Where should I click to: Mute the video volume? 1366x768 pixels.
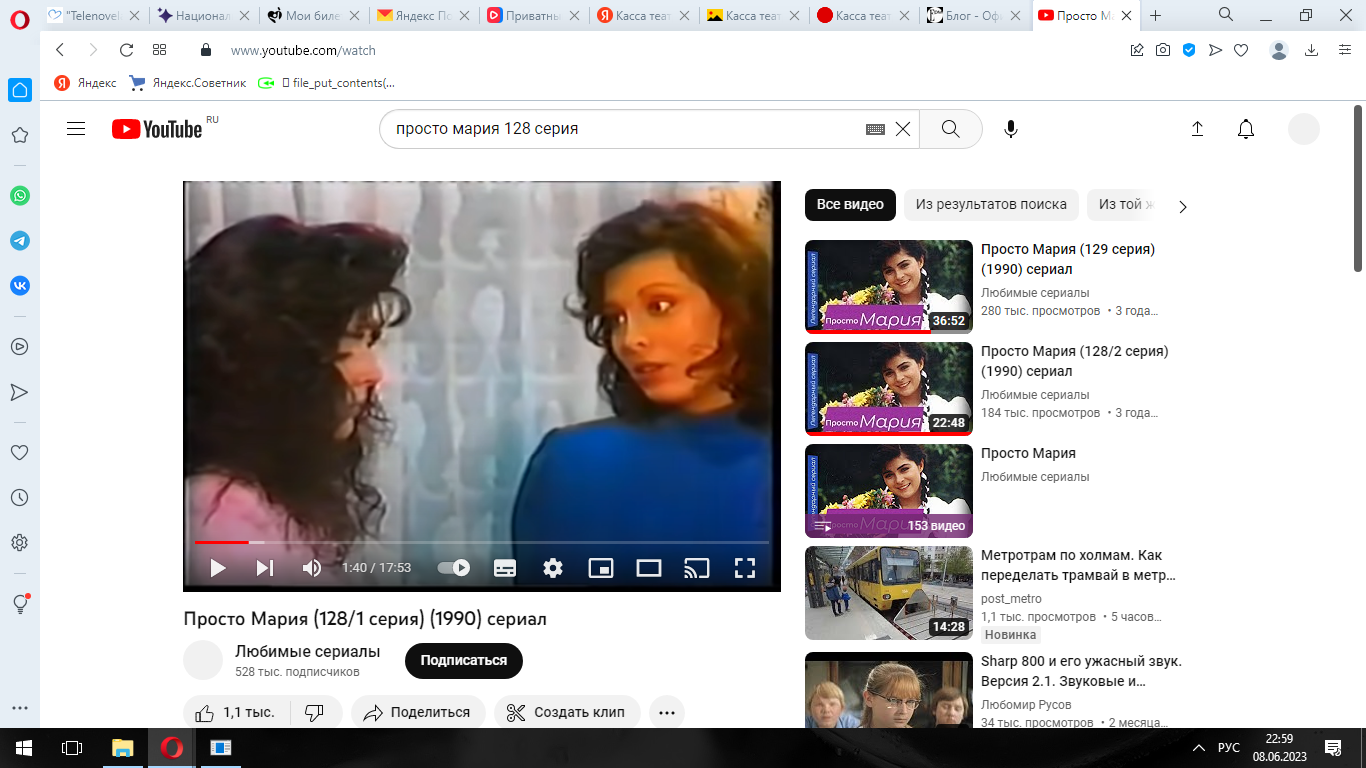click(x=312, y=568)
